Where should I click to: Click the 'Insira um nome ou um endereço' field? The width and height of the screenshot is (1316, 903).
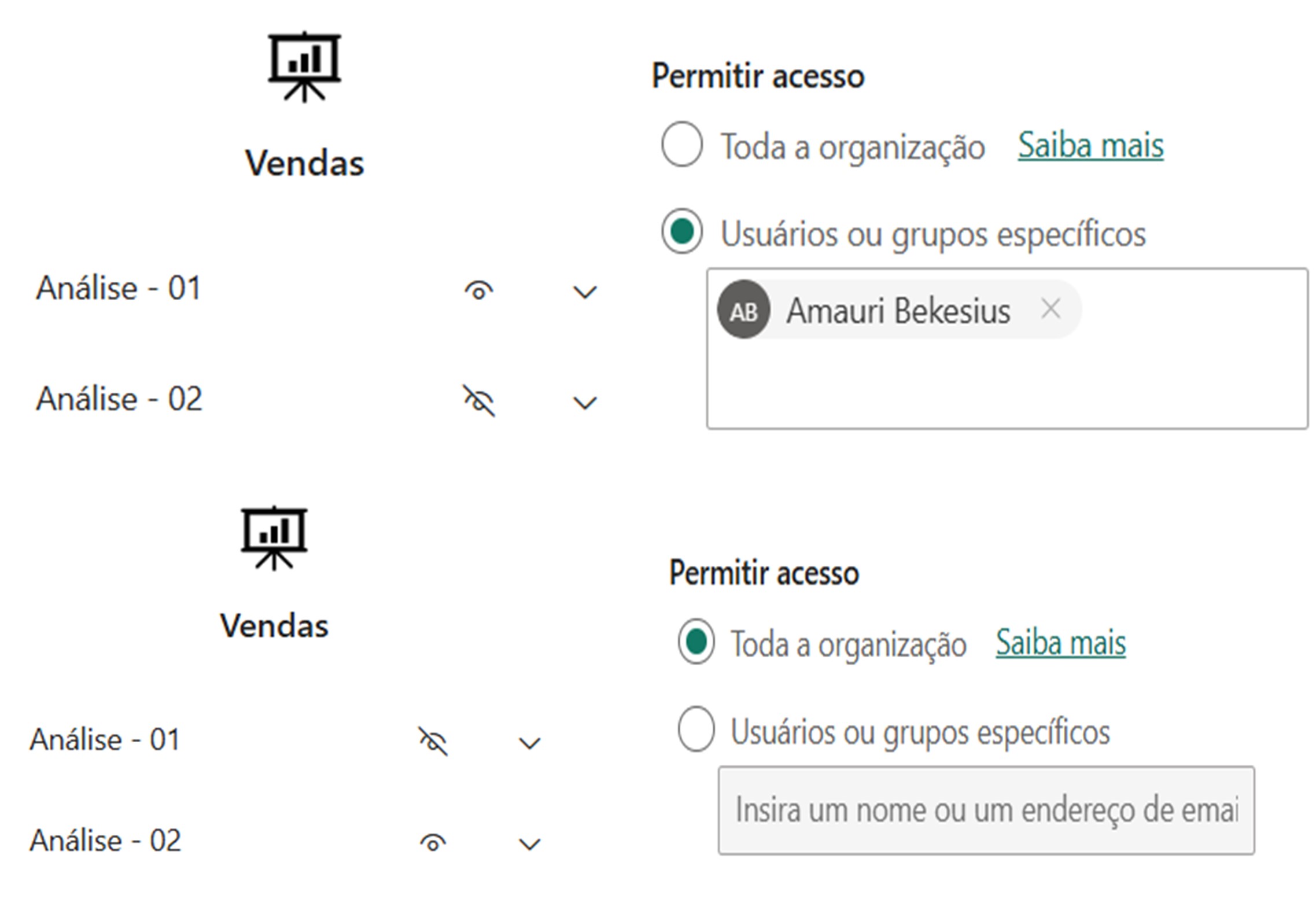point(986,810)
